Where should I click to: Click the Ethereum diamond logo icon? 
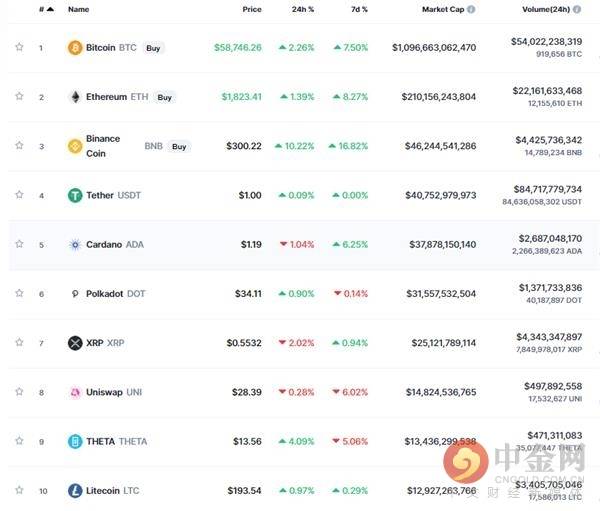[75, 97]
